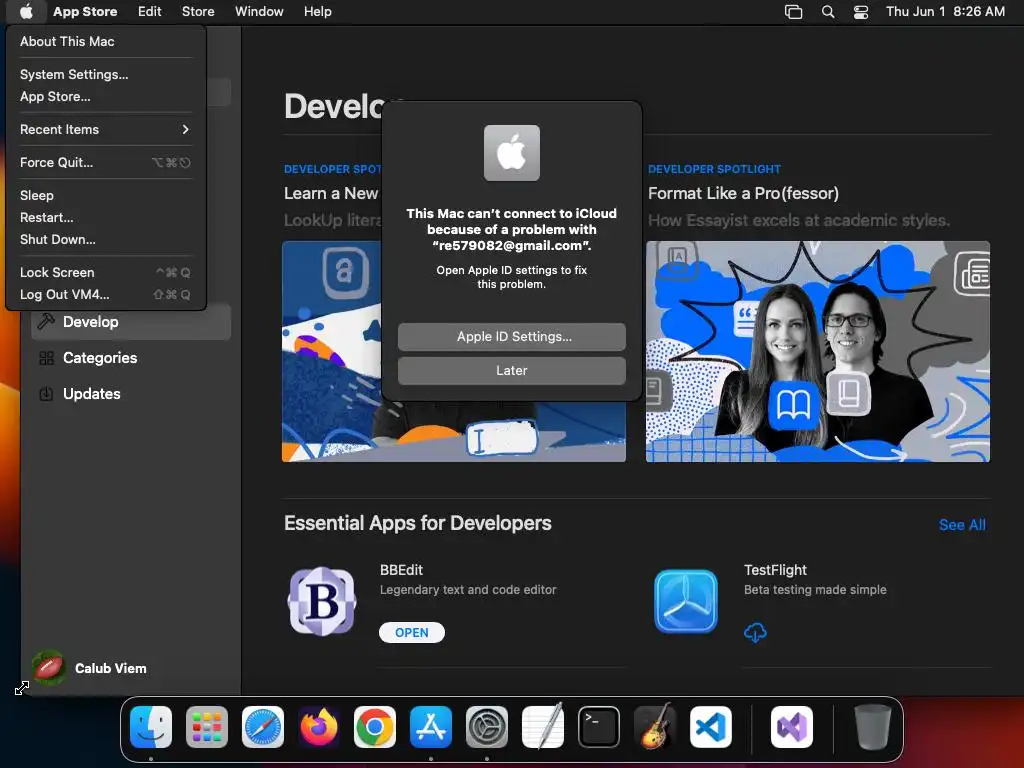Open Control Center in menu bar

[x=861, y=12]
